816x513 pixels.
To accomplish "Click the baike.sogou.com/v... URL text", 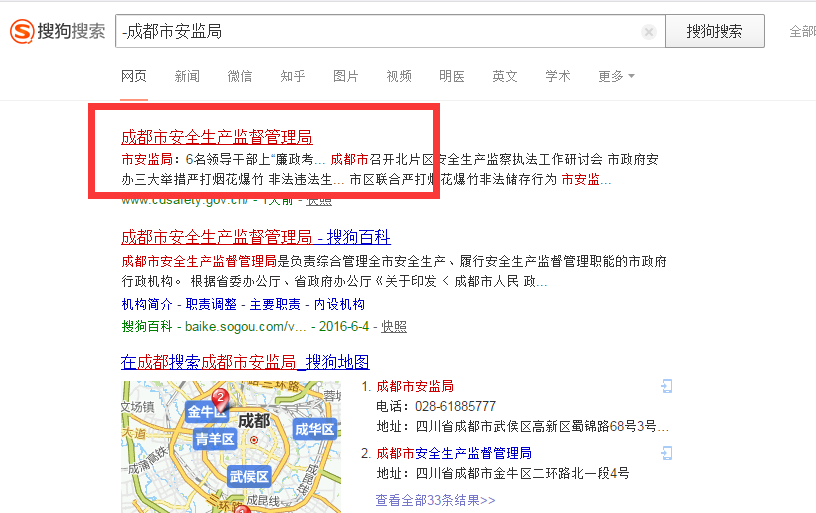I will (246, 327).
